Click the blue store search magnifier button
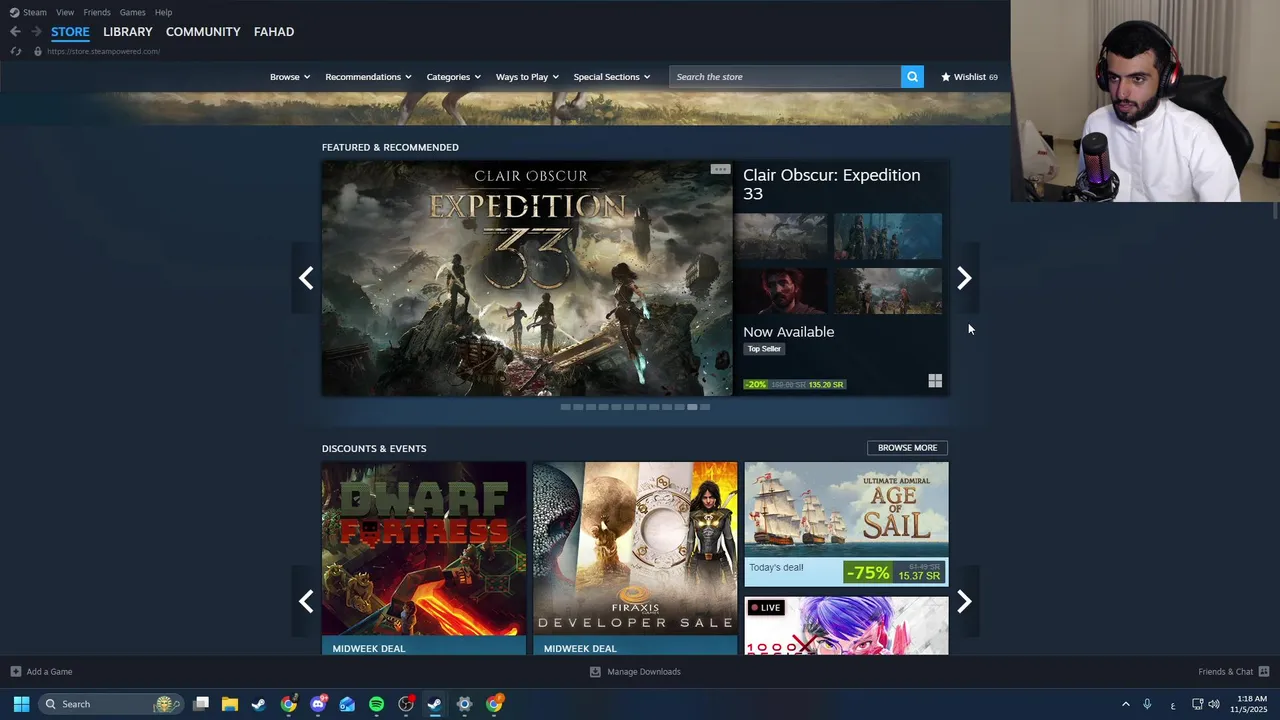 pos(912,77)
